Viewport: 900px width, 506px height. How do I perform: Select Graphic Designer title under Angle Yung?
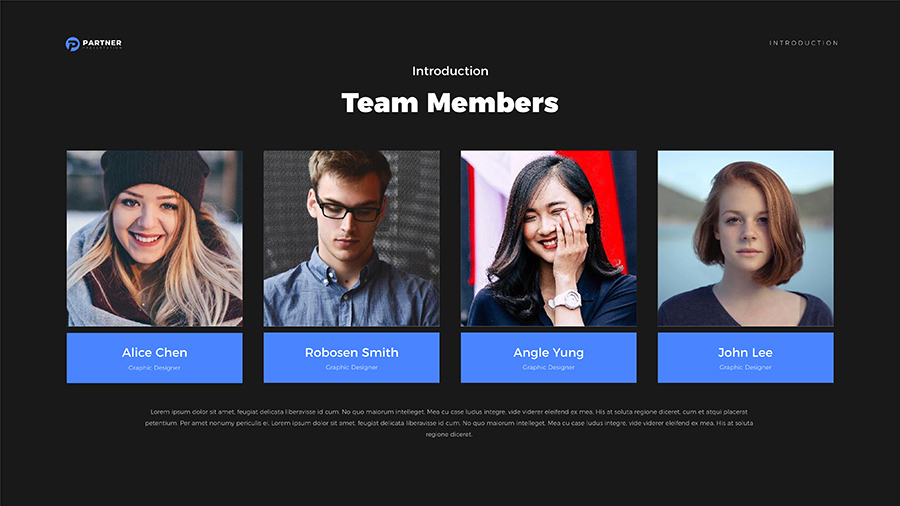(549, 367)
